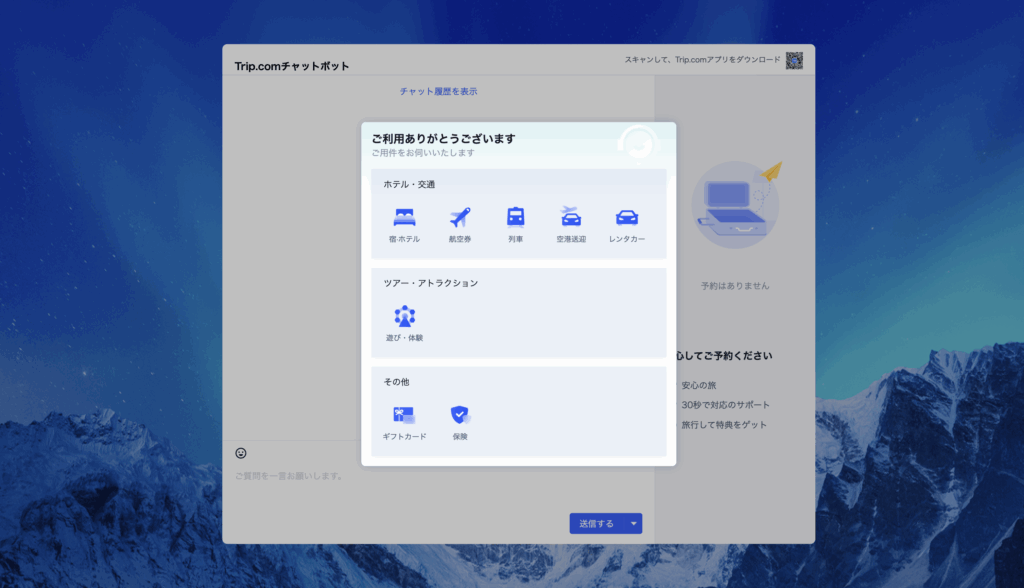
Task: Click the スキャンして Trip.comアプリをダウンロード text
Action: tap(702, 60)
